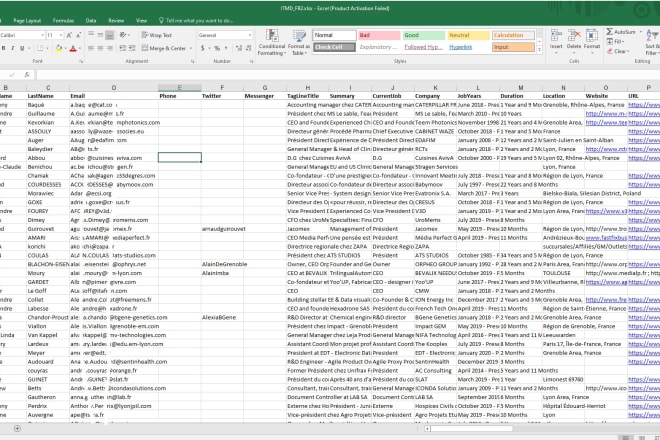Center text horizontally in cell

[100, 48]
